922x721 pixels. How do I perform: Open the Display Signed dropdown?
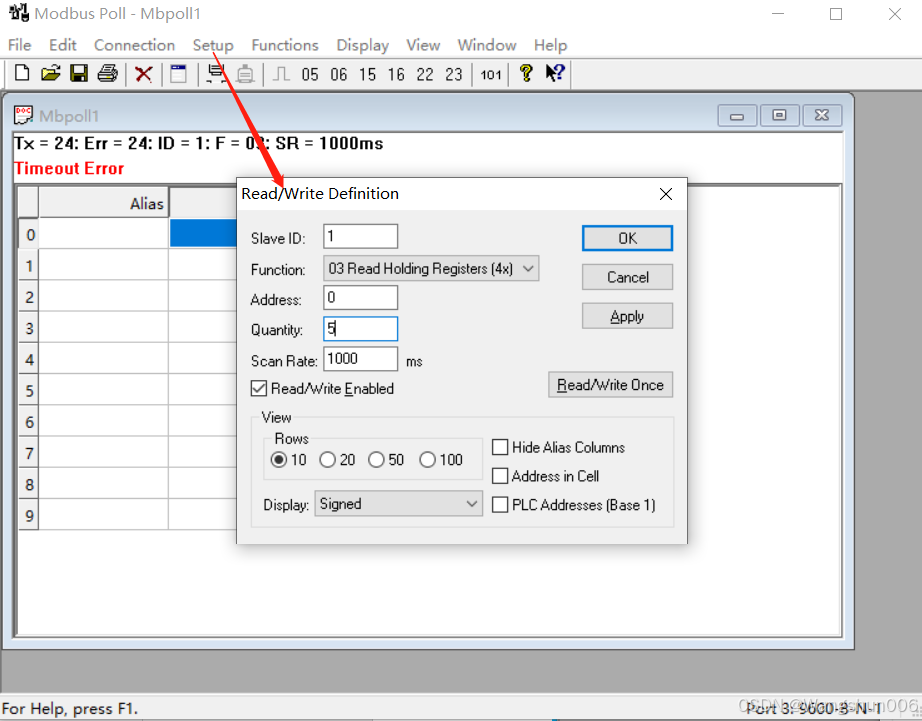[399, 504]
